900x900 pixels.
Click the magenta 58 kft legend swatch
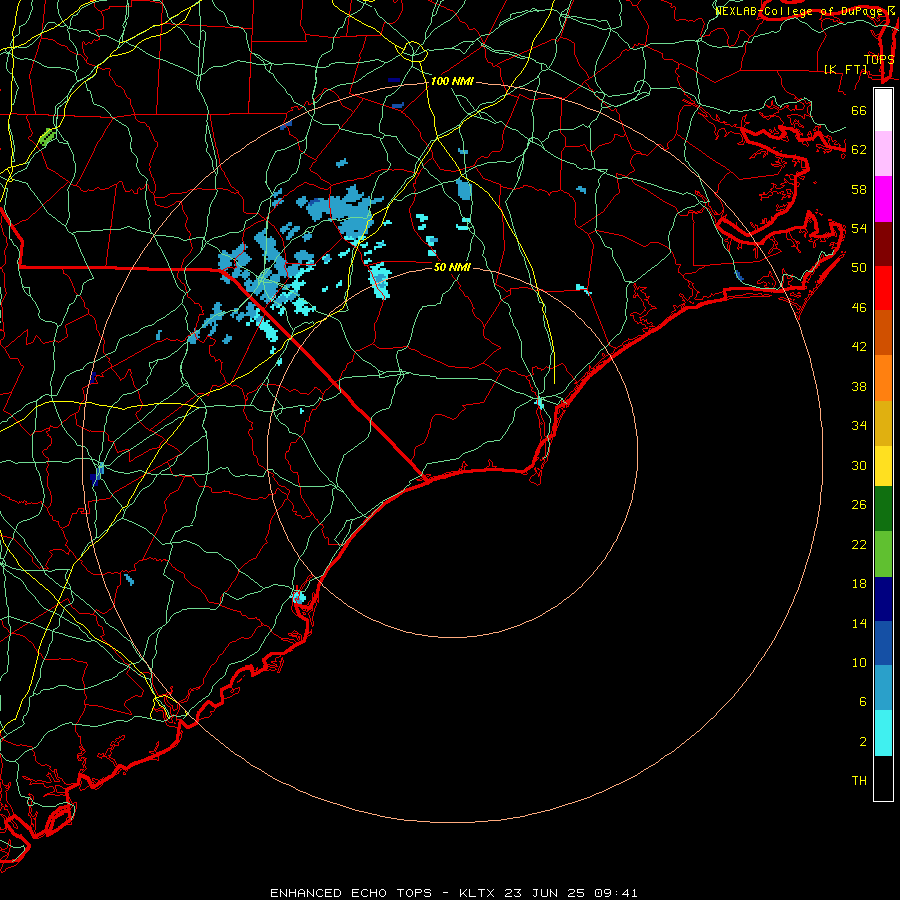pyautogui.click(x=883, y=199)
